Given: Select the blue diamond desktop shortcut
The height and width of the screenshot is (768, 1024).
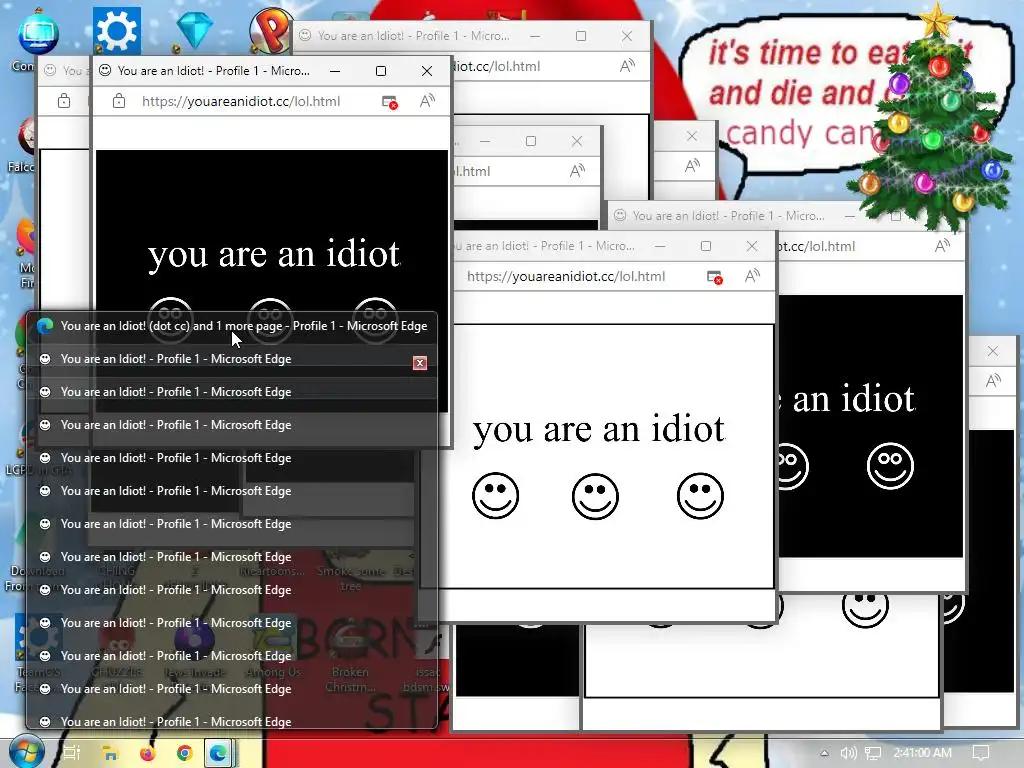Looking at the screenshot, I should (x=195, y=29).
